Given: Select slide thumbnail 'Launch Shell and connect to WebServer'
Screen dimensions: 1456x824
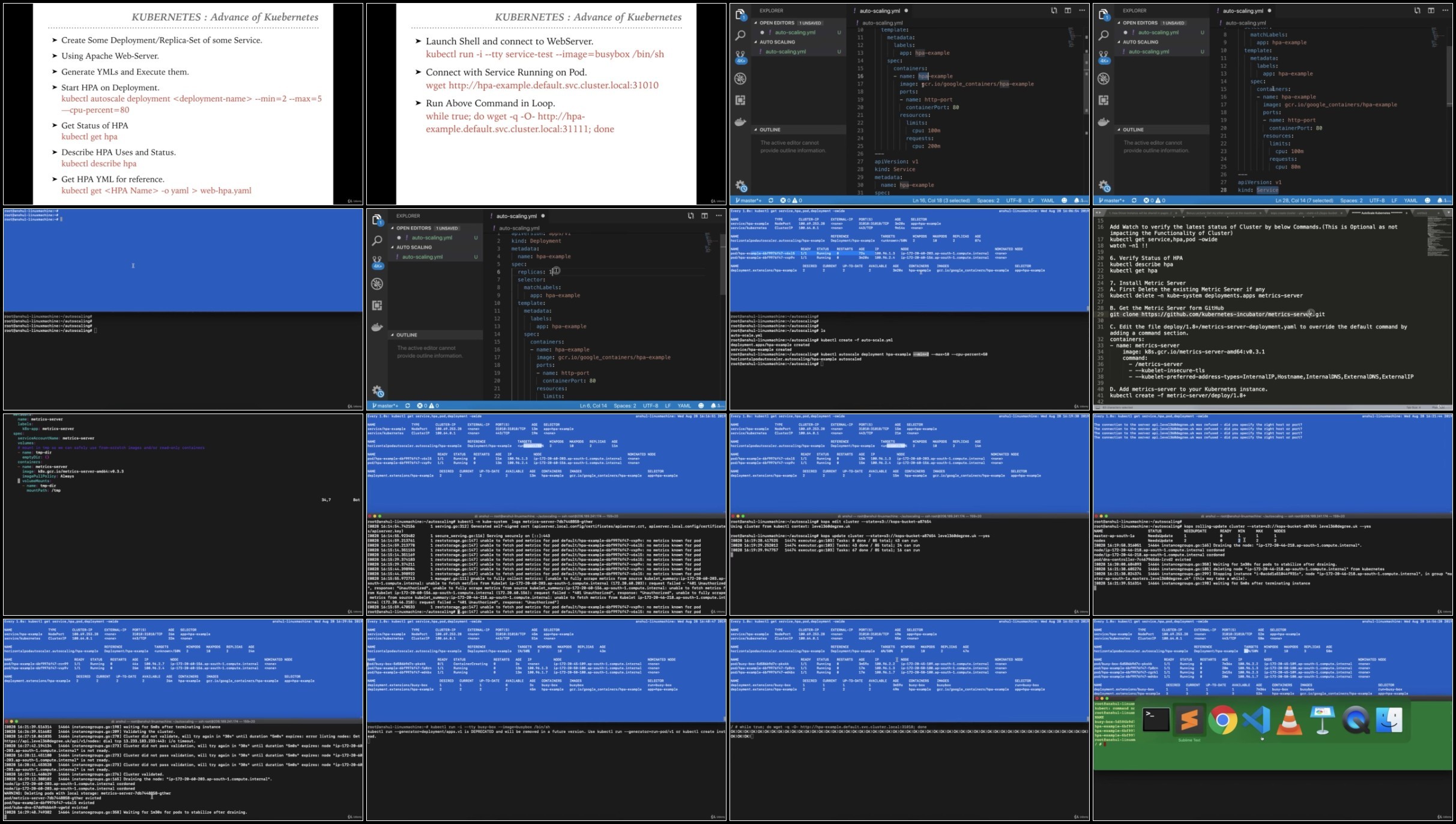Looking at the screenshot, I should tap(546, 104).
